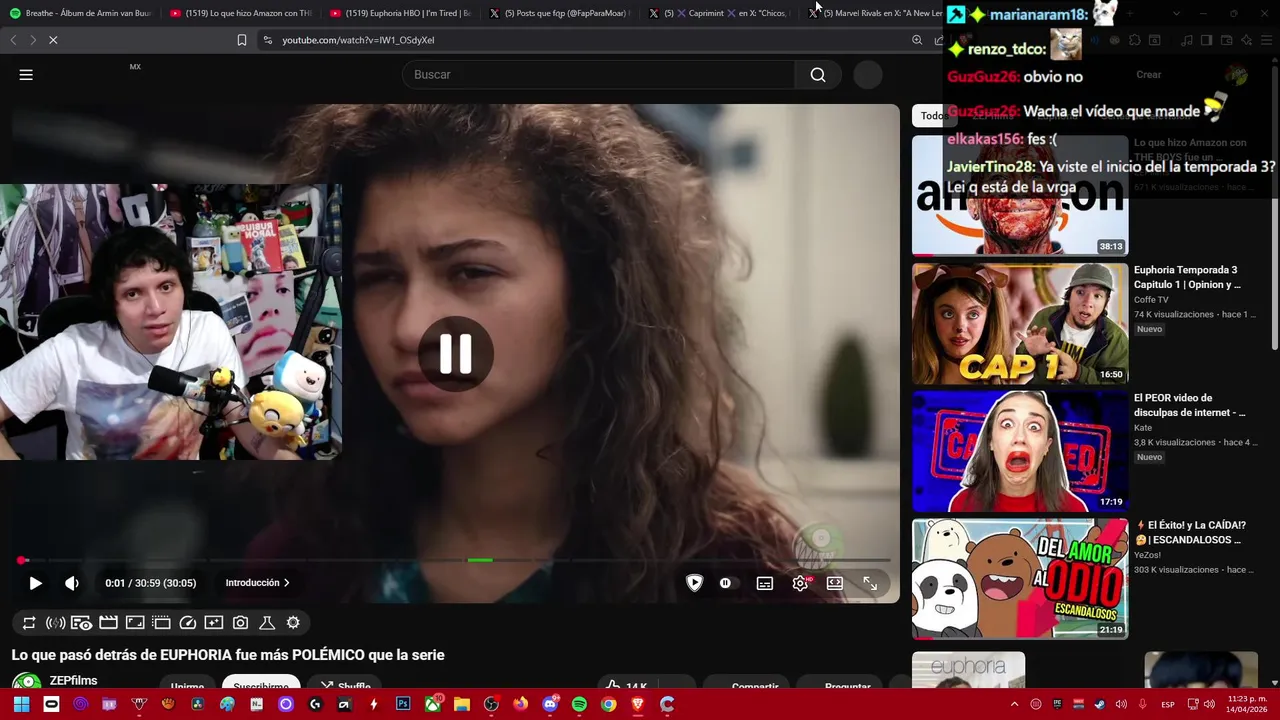The image size is (1280, 720).
Task: Click the red microphone icon in system tray
Action: [x=1142, y=704]
